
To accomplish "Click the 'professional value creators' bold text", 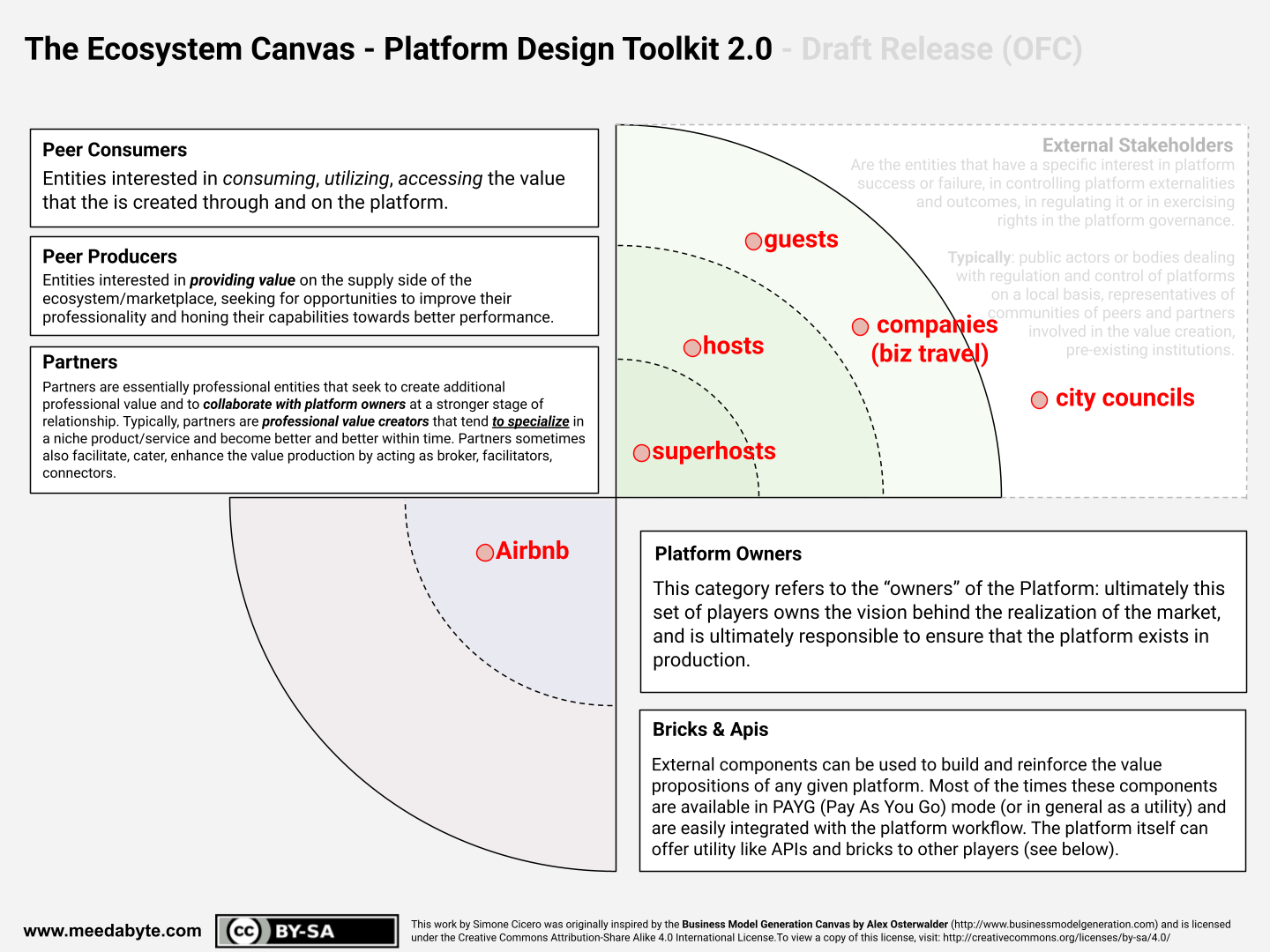I will point(346,421).
